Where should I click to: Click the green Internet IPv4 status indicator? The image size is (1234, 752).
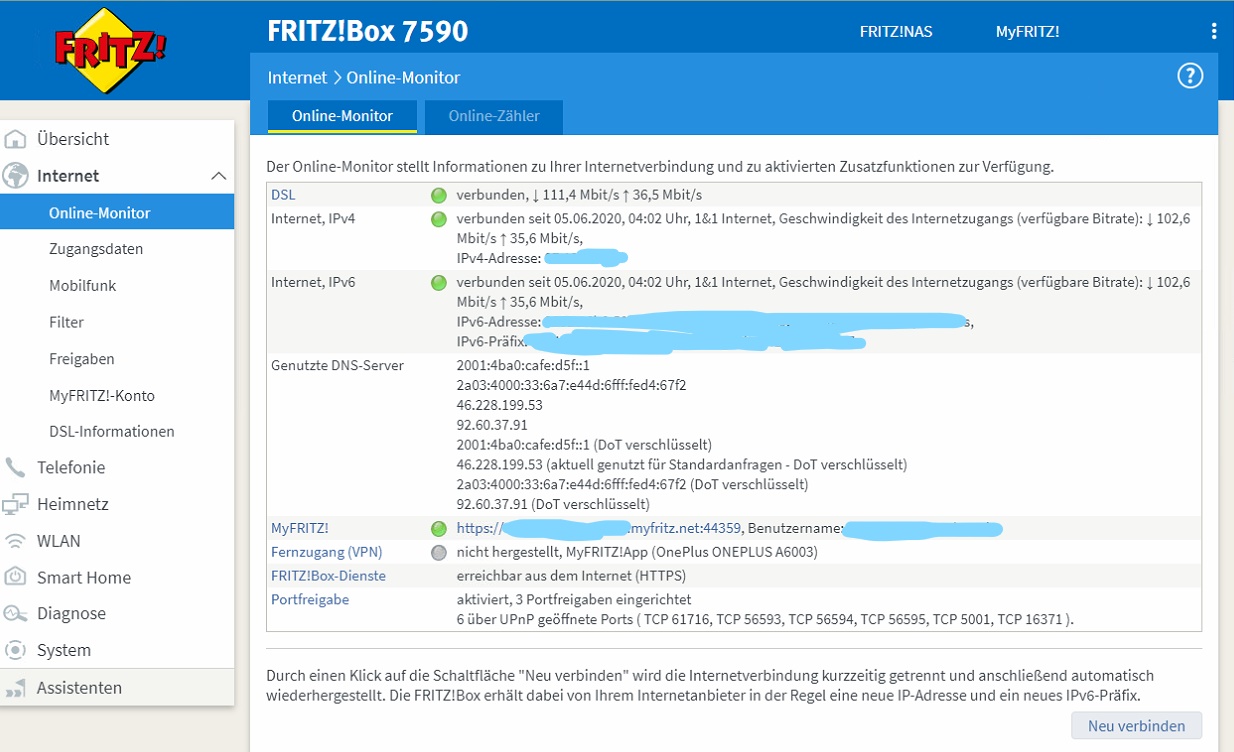[438, 219]
